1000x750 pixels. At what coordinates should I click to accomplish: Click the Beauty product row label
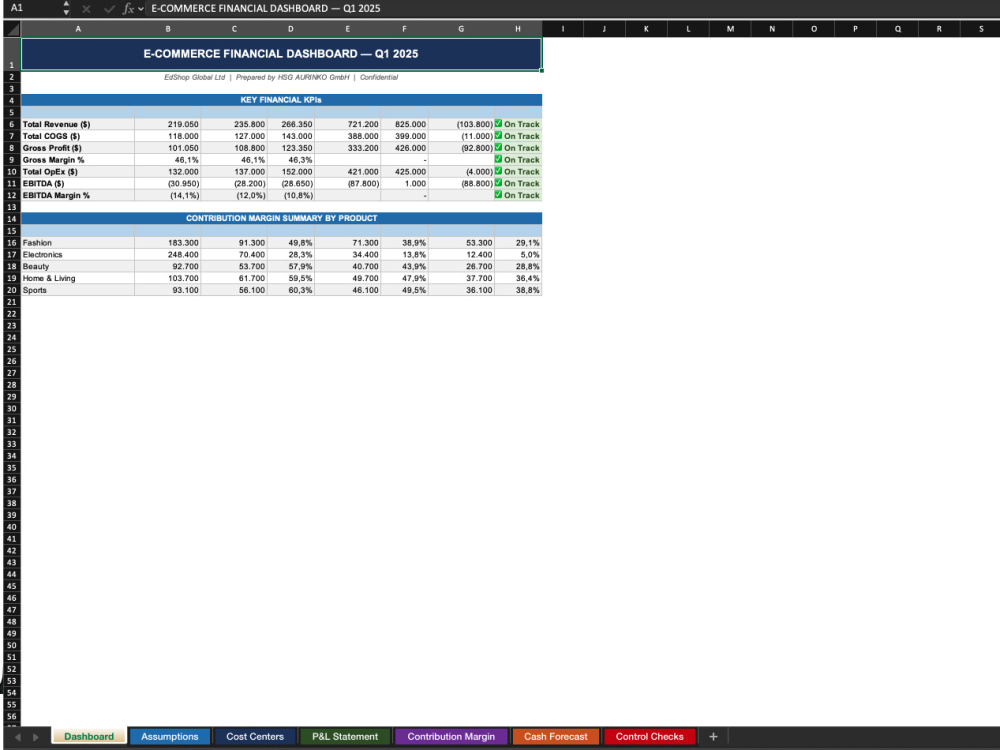tap(78, 267)
